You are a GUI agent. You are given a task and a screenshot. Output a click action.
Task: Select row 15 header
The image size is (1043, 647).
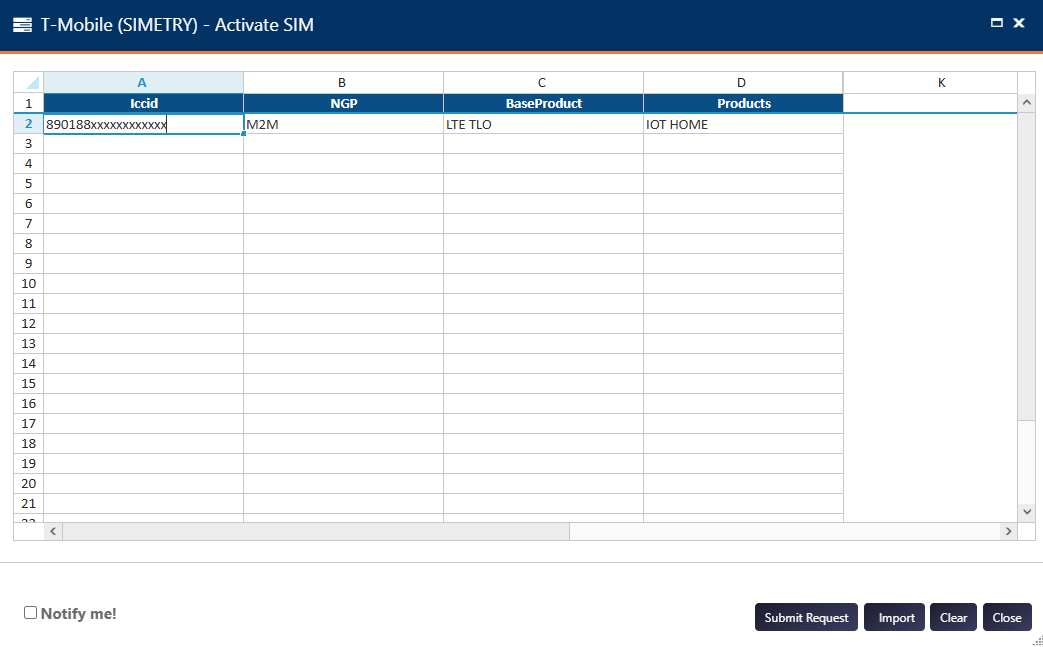click(x=29, y=383)
